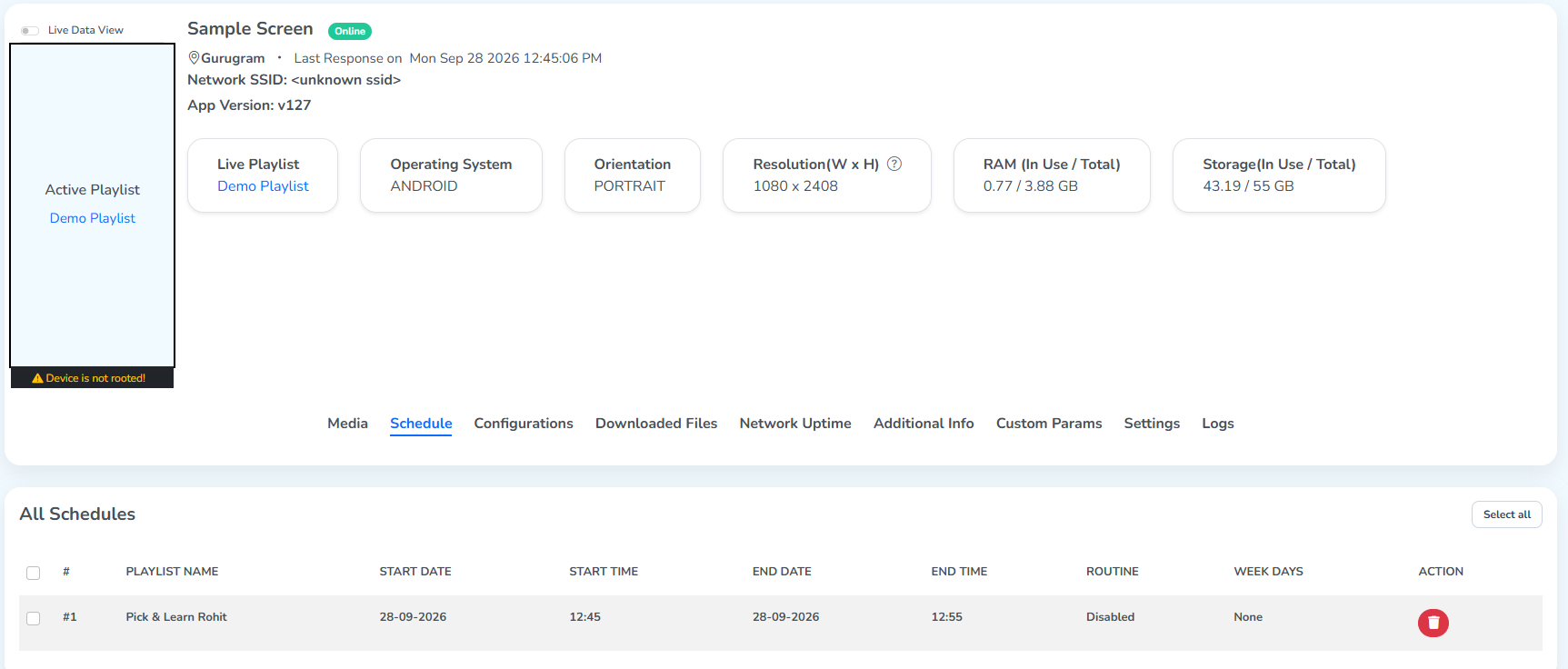Click the Sample Screen title
This screenshot has height=669, width=1568.
[250, 29]
